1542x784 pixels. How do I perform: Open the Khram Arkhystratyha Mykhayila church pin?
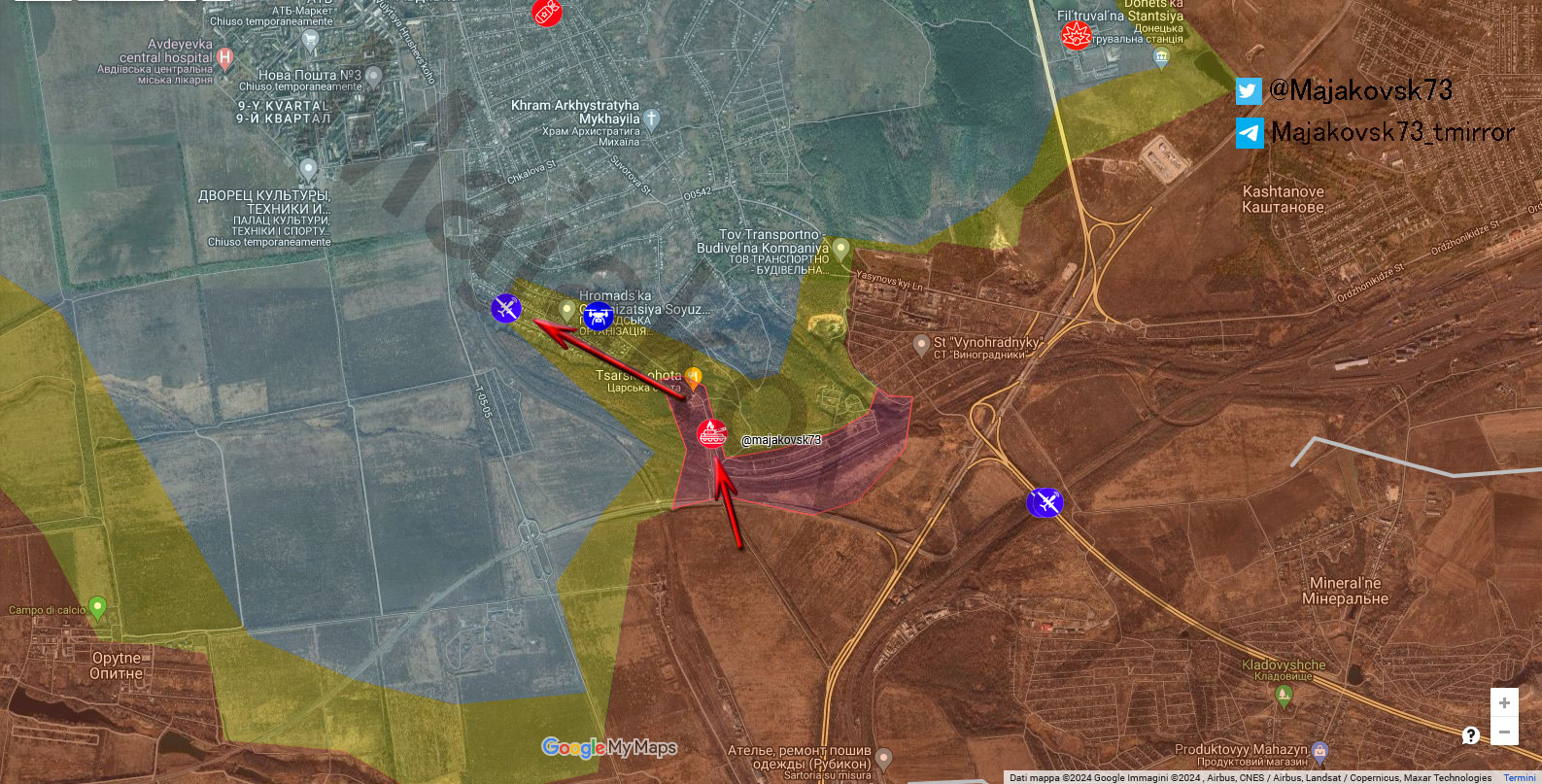point(652,119)
